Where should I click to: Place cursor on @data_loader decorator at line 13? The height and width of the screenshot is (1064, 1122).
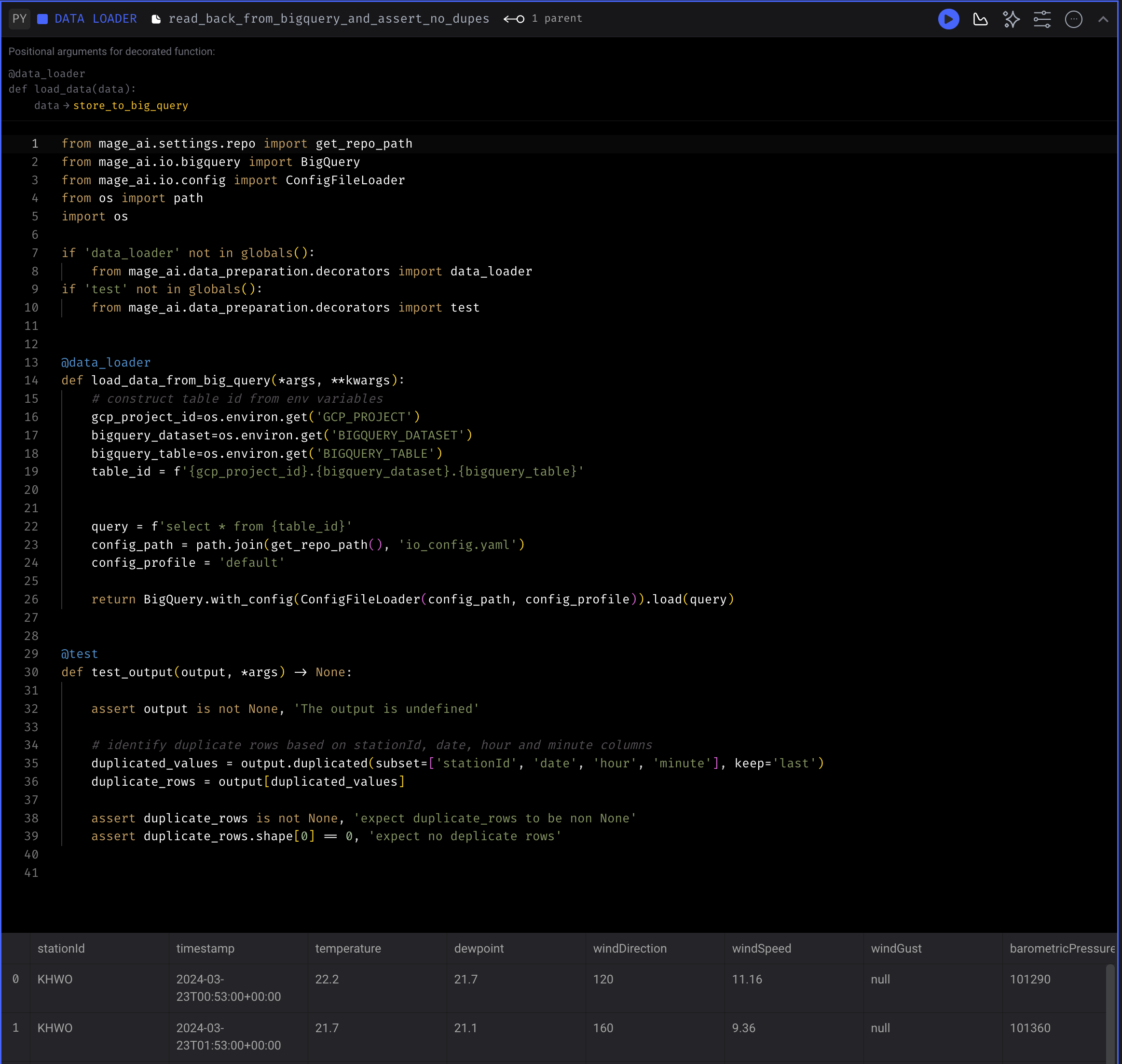coord(106,362)
